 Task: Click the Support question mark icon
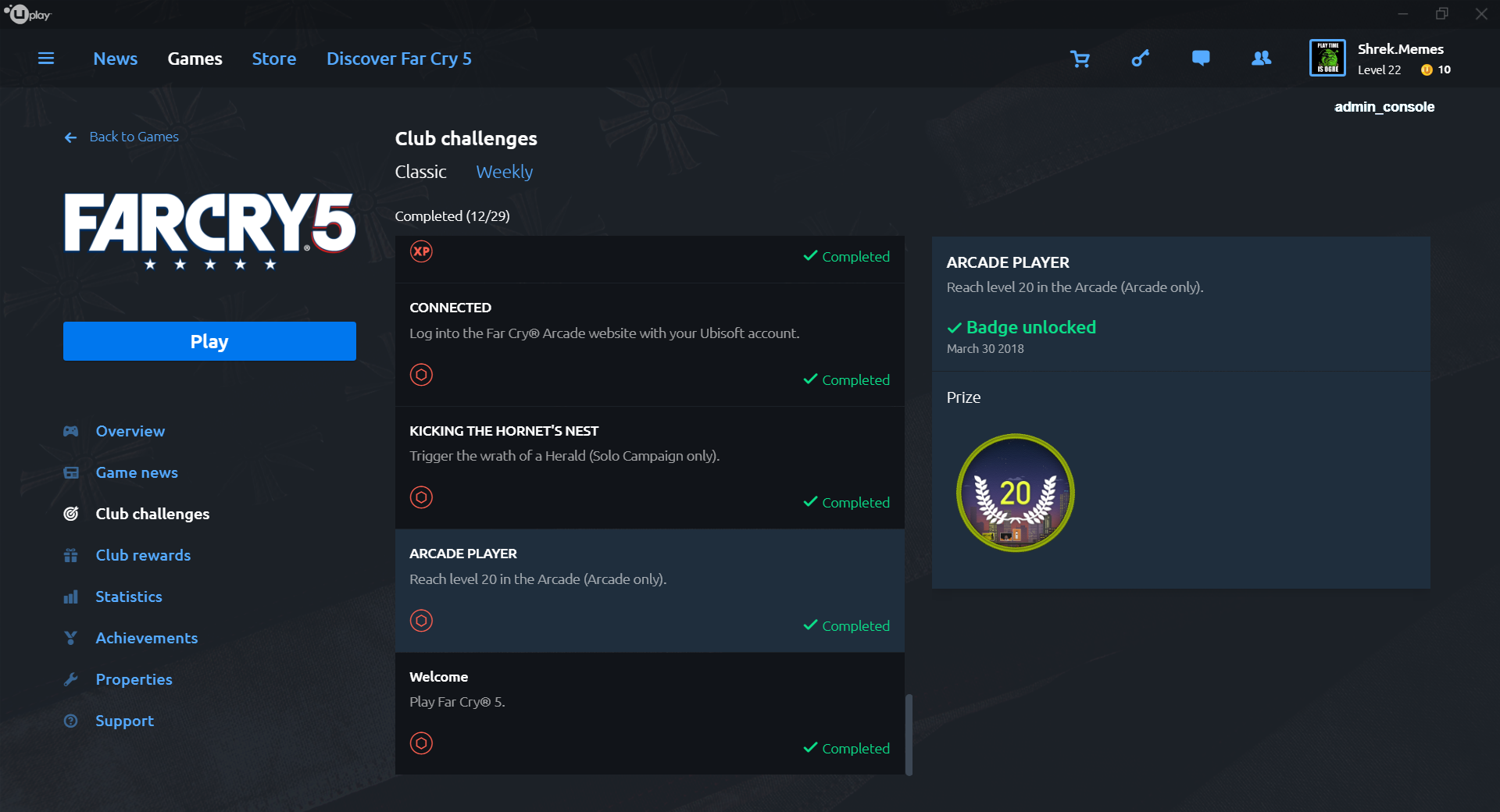(x=71, y=721)
